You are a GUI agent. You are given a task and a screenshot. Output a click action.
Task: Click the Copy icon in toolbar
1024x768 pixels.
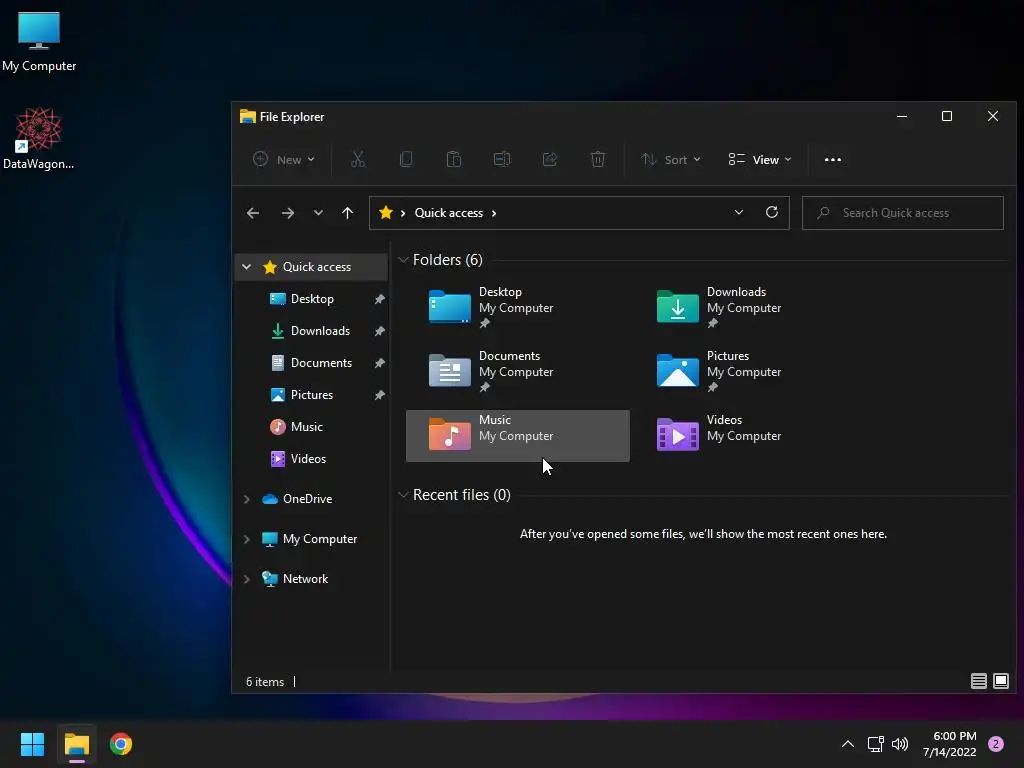click(x=406, y=159)
